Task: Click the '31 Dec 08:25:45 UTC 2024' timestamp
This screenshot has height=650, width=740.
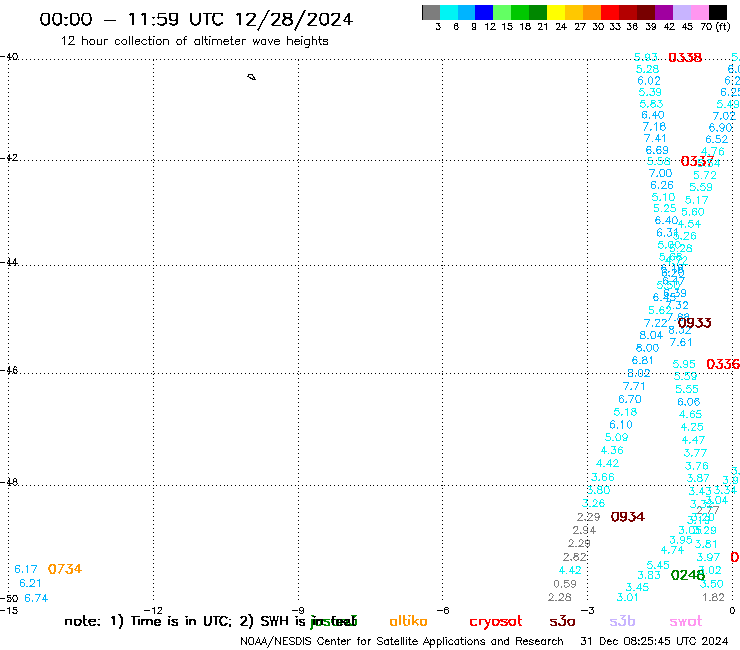Action: (x=654, y=641)
